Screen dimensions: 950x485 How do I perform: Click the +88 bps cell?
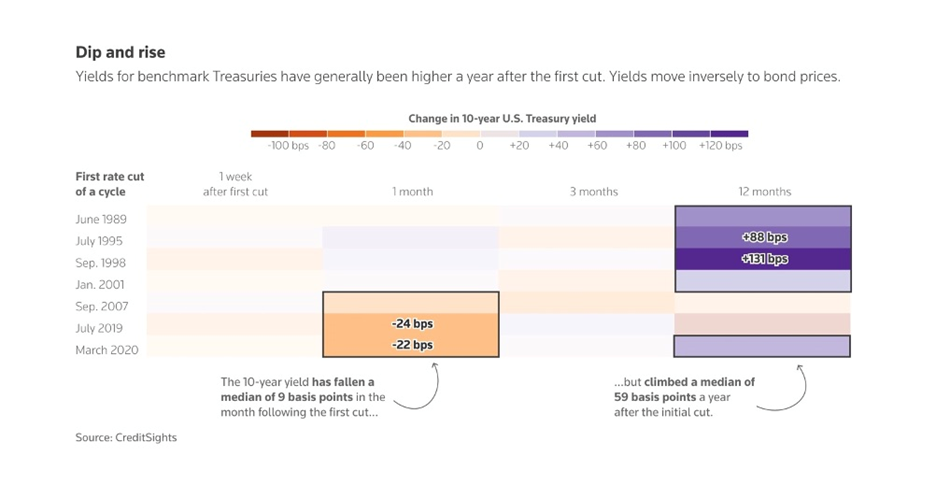tap(764, 238)
